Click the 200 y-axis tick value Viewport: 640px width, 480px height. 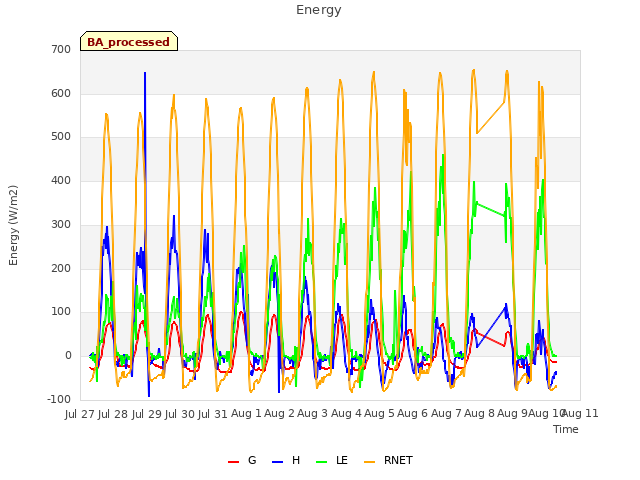tap(61, 269)
